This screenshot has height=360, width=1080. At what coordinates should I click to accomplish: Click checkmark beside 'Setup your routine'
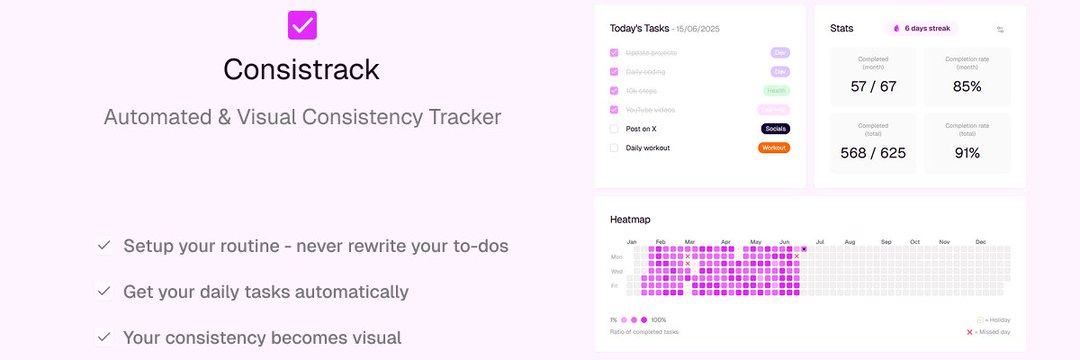click(105, 245)
